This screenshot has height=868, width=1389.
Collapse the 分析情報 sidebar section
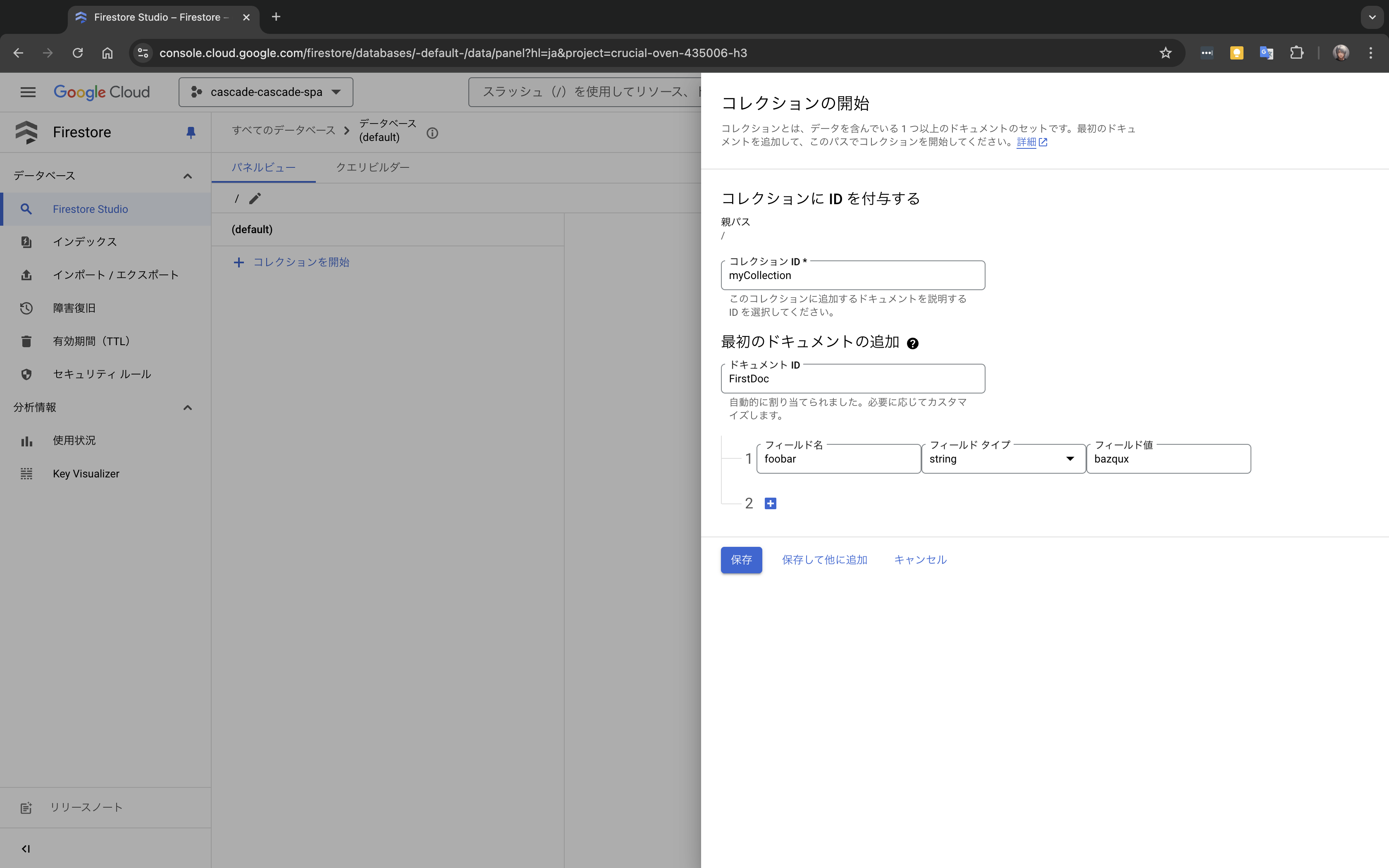(x=187, y=408)
